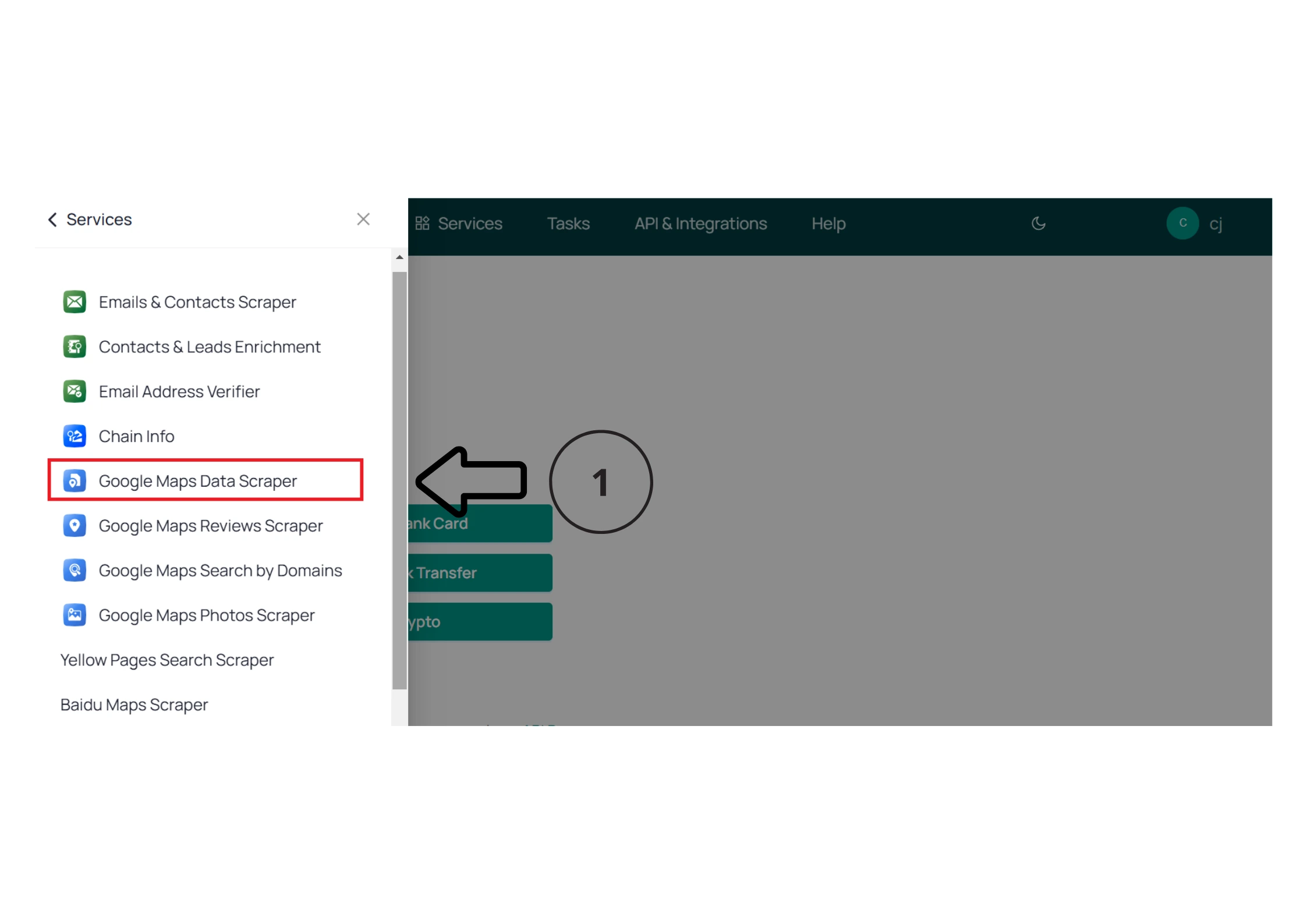1307x924 pixels.
Task: Click the Google Maps Data Scraper icon
Action: tap(75, 481)
